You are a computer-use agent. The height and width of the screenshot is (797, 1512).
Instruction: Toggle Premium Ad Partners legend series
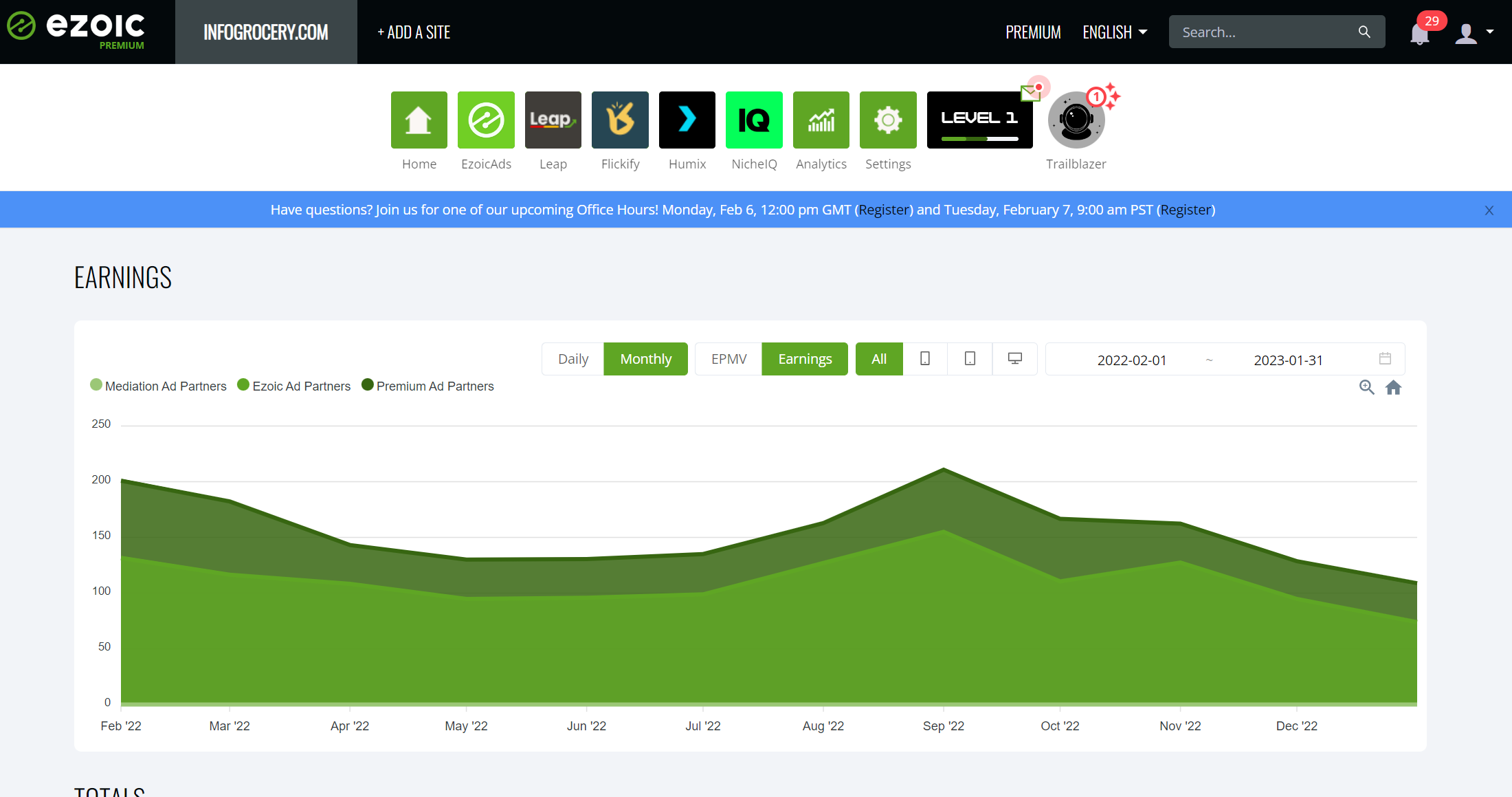[427, 386]
